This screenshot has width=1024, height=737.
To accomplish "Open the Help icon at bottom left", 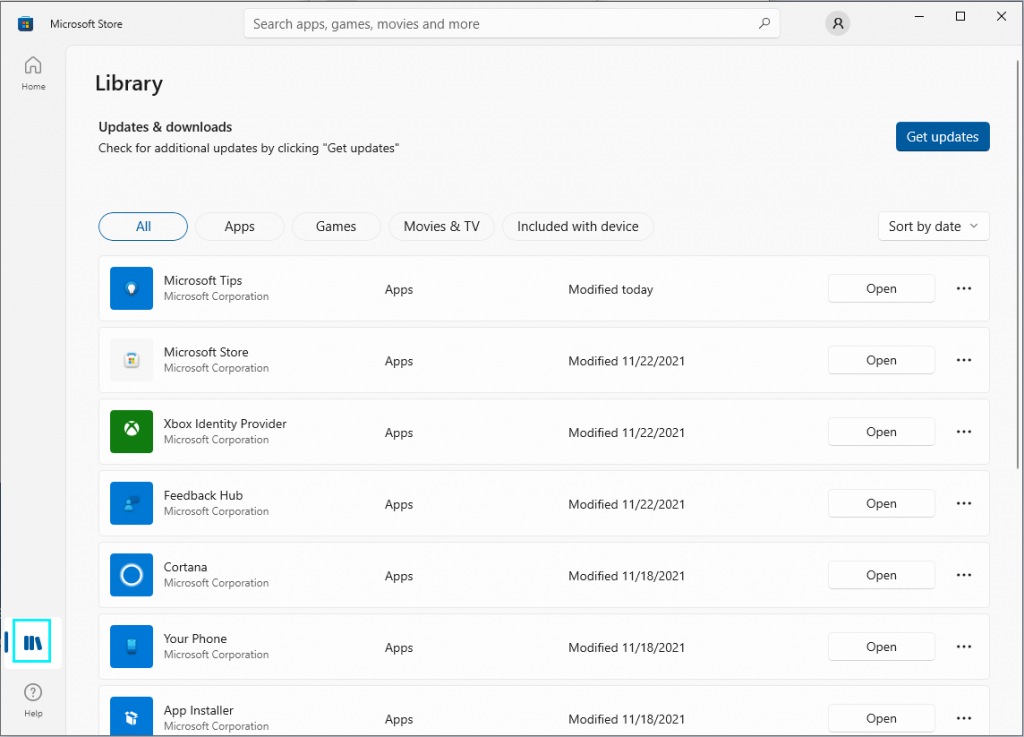I will [33, 692].
